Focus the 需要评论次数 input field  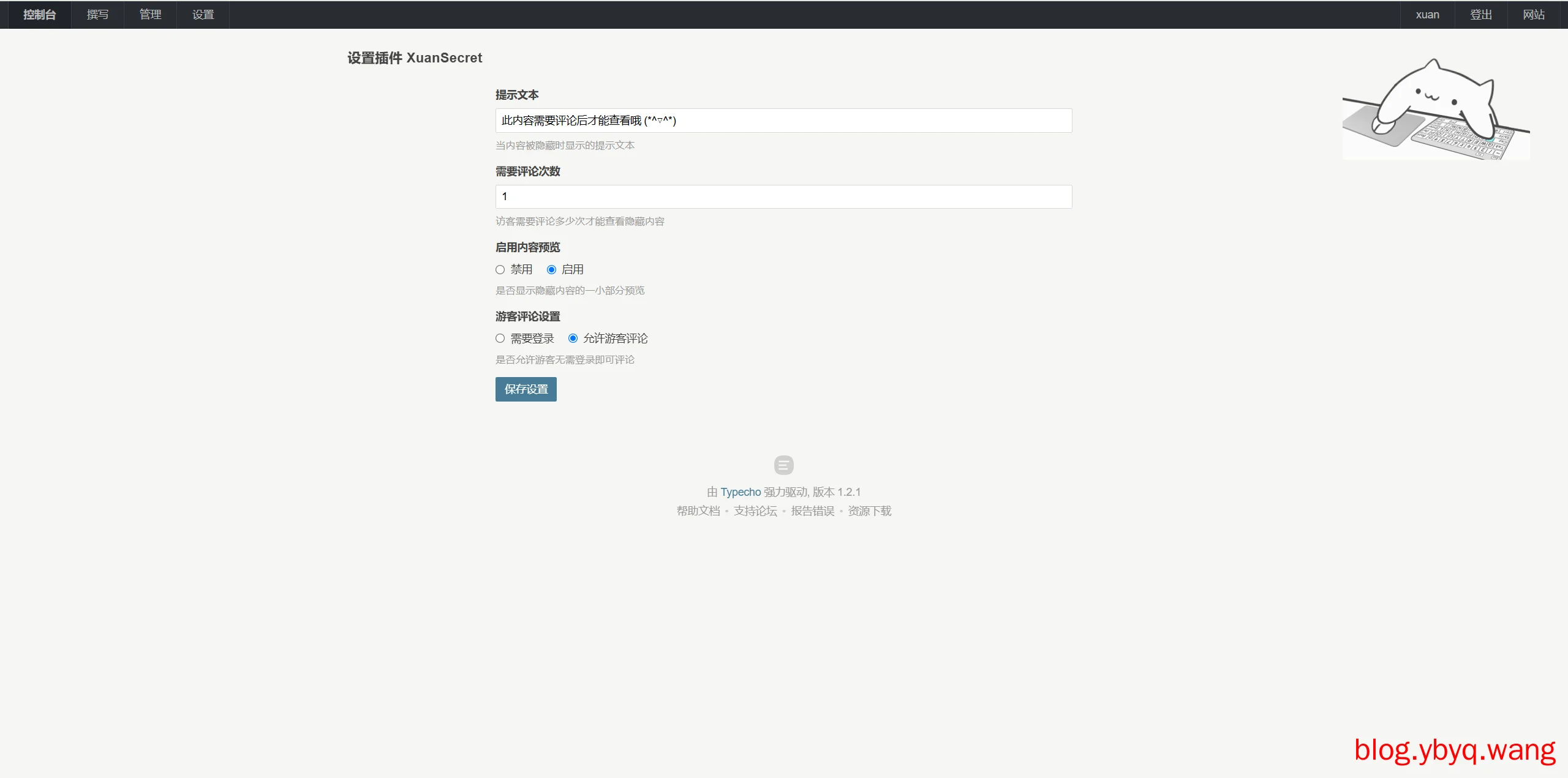click(783, 196)
